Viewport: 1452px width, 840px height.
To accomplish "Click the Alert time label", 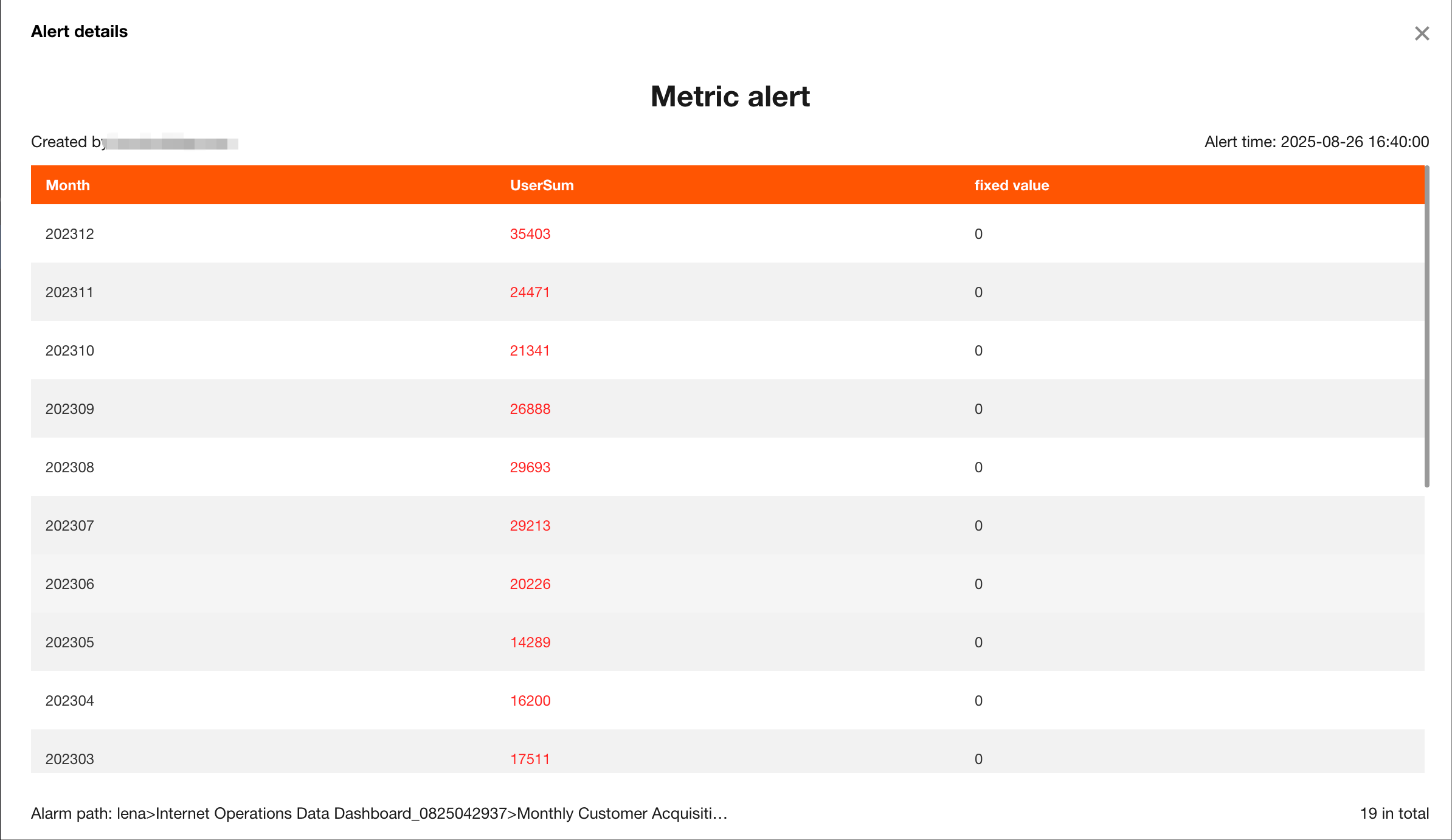I will tap(1316, 142).
